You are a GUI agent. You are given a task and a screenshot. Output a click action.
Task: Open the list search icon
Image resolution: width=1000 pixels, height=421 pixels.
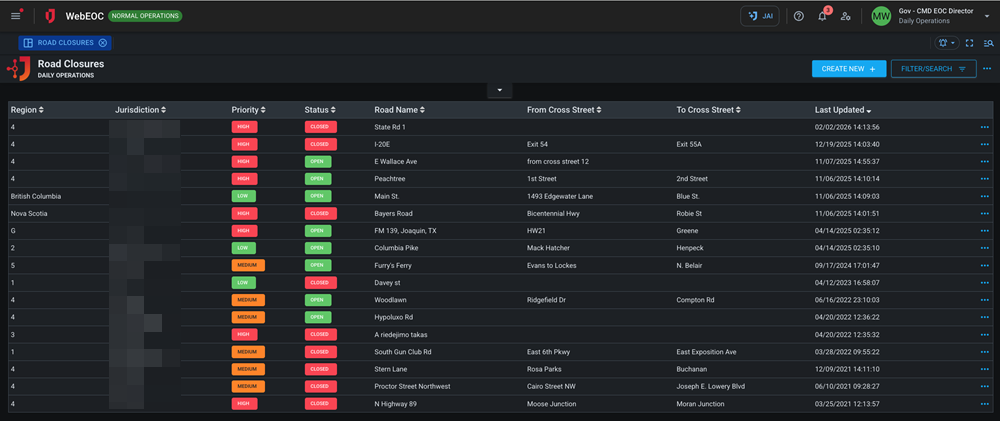[x=989, y=43]
